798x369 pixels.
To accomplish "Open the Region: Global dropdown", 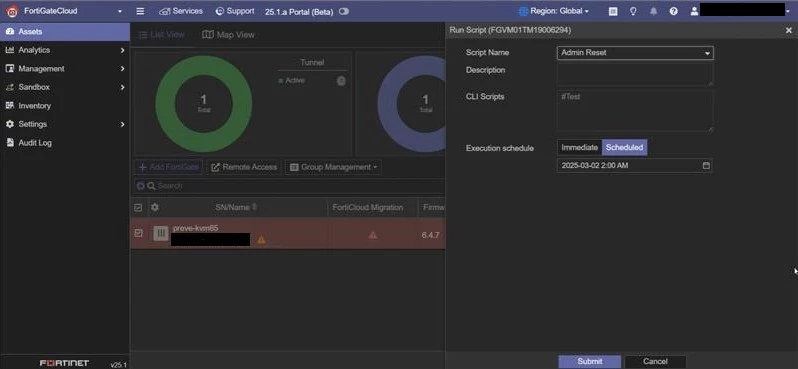I will 554,11.
